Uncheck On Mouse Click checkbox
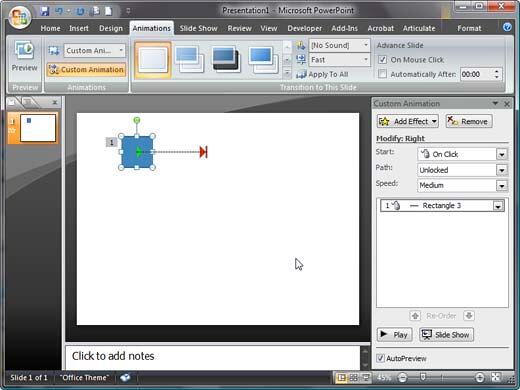This screenshot has width=520, height=390. coord(382,60)
